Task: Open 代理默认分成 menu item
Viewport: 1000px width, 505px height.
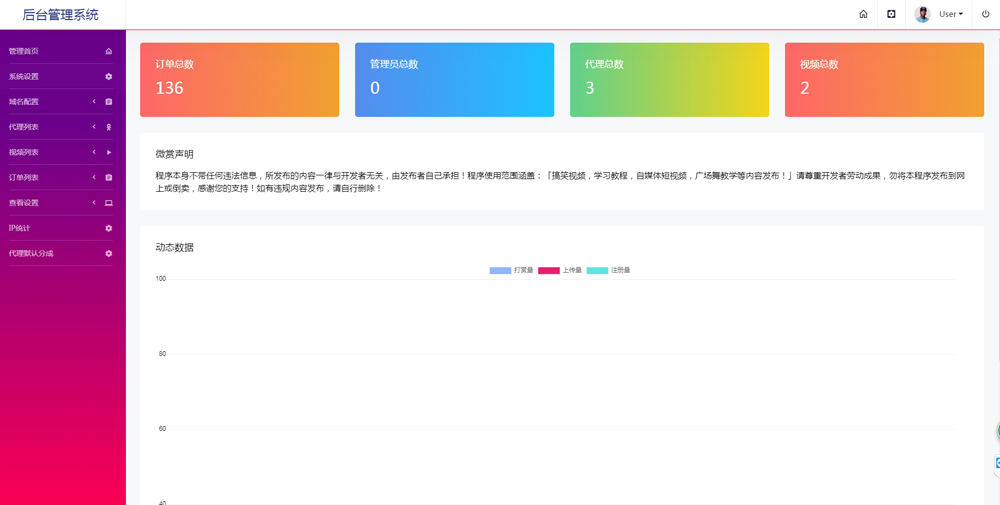Action: coord(31,254)
